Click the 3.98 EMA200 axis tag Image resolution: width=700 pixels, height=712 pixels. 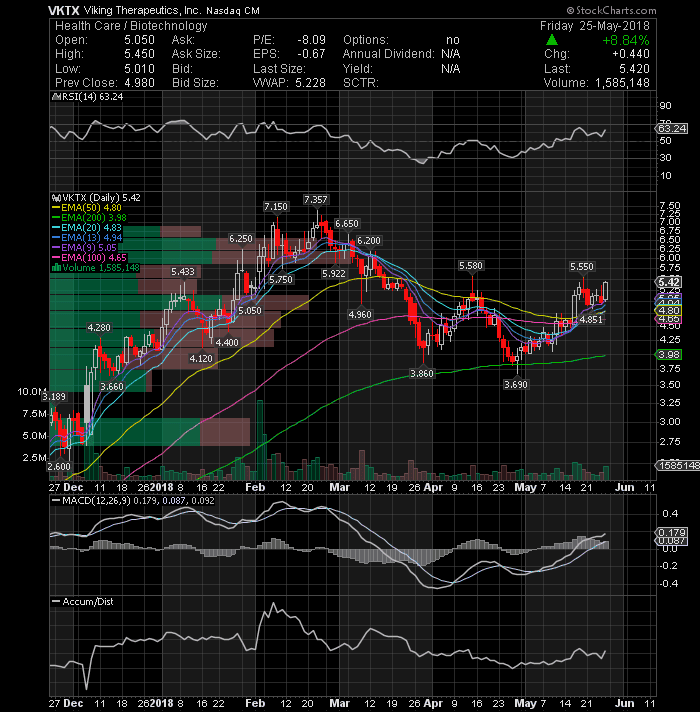coord(669,355)
